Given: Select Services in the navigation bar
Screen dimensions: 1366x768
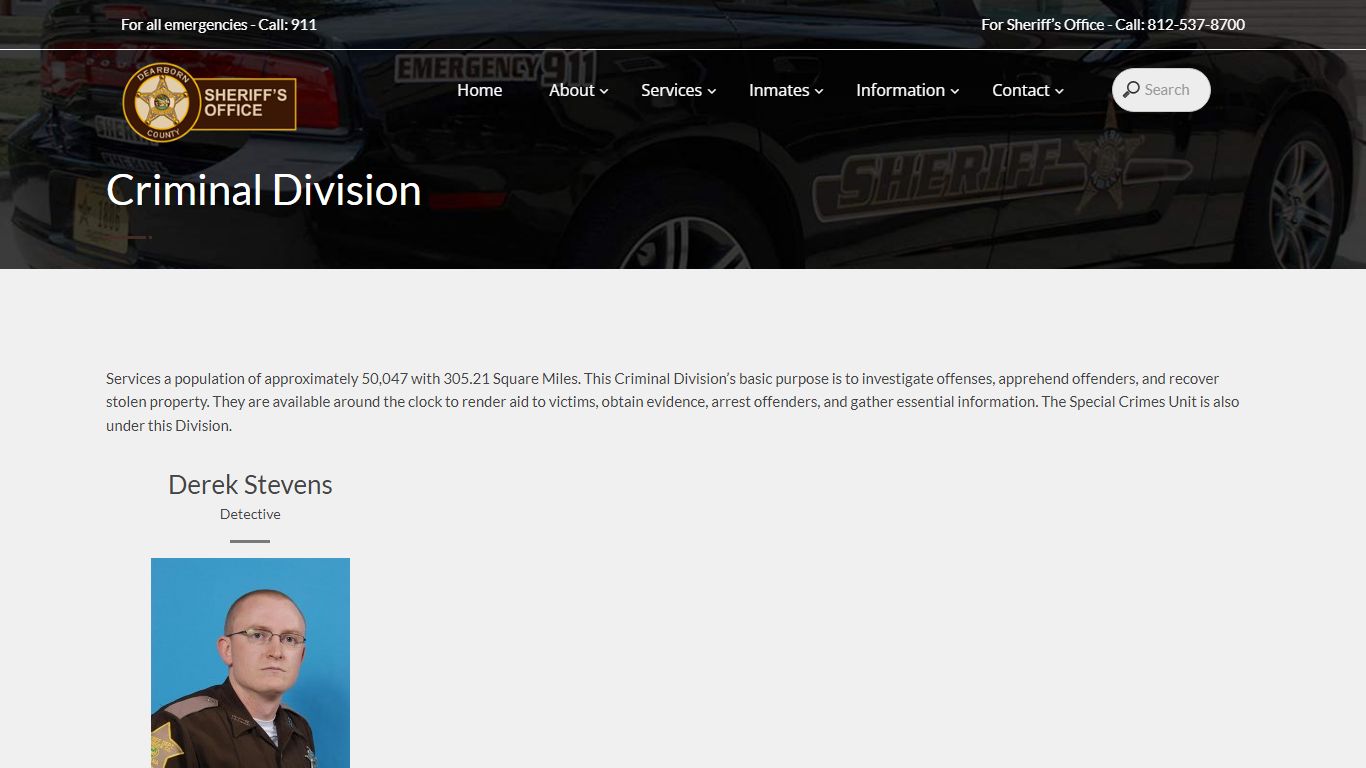Looking at the screenshot, I should pos(670,90).
